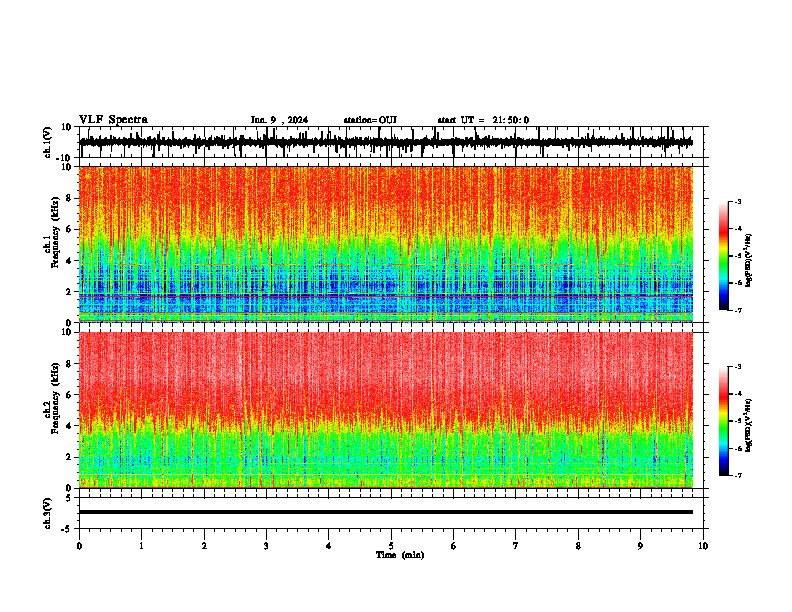
Task: Click time axis tick label 9
Action: tap(640, 546)
